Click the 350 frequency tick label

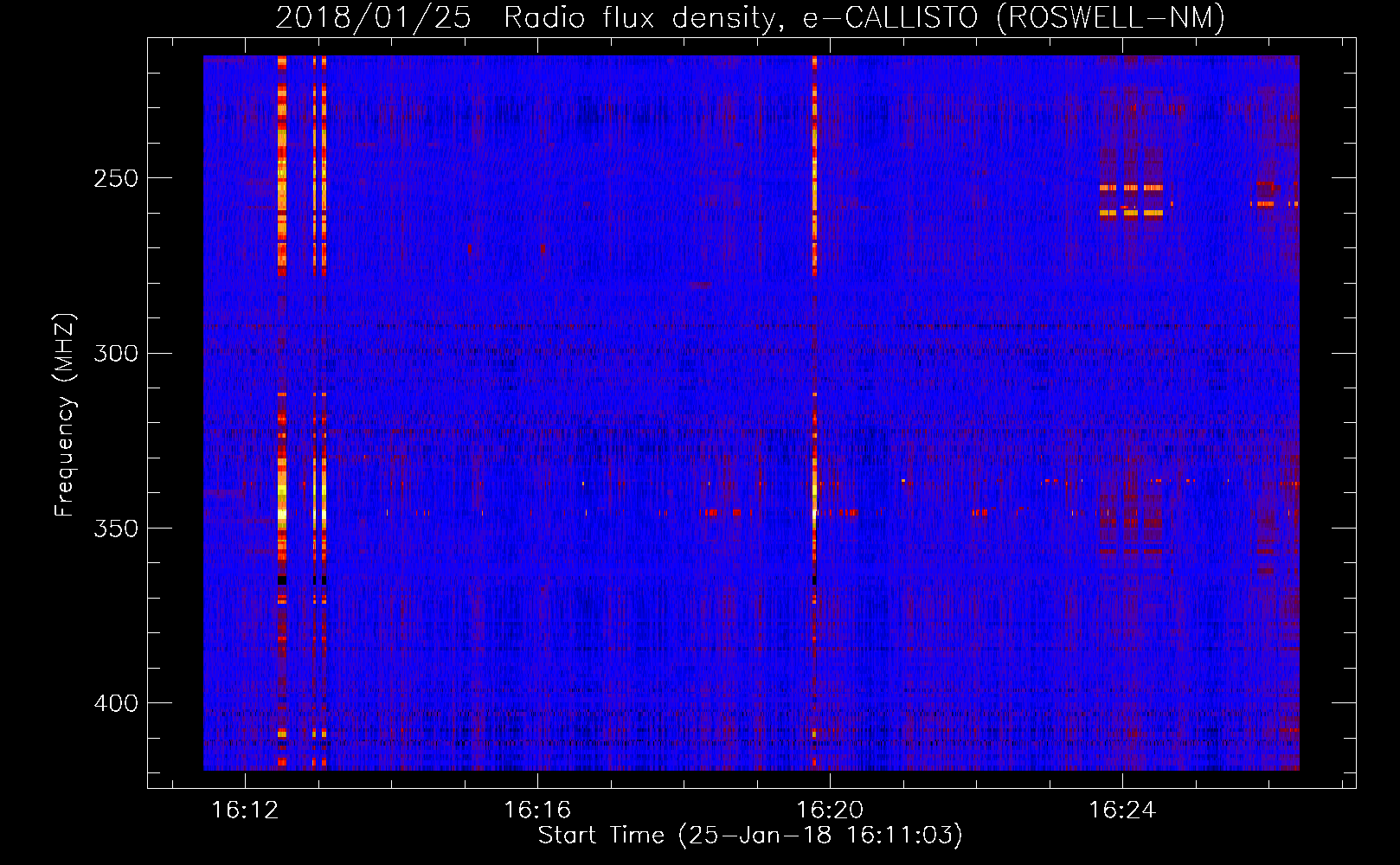[116, 528]
